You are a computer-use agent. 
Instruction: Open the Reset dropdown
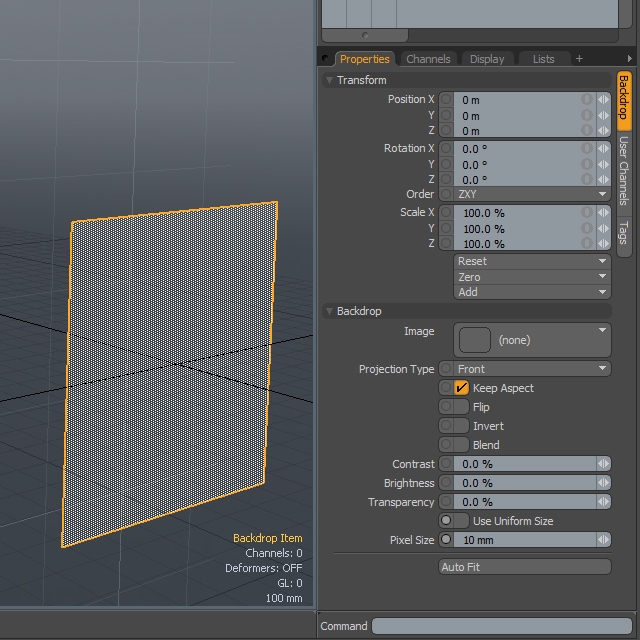(x=532, y=261)
